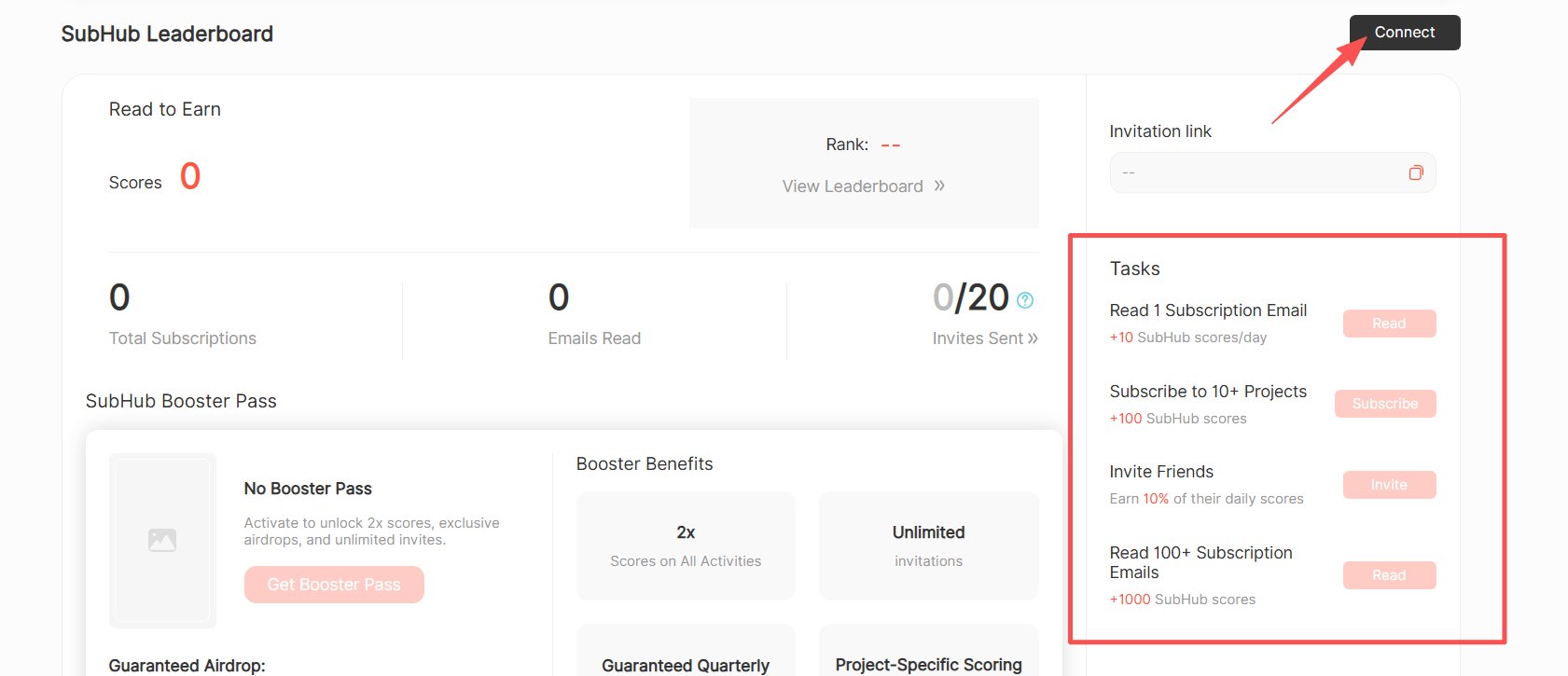Click '+100 SubHub scores' text
The image size is (1568, 676).
tap(1178, 419)
